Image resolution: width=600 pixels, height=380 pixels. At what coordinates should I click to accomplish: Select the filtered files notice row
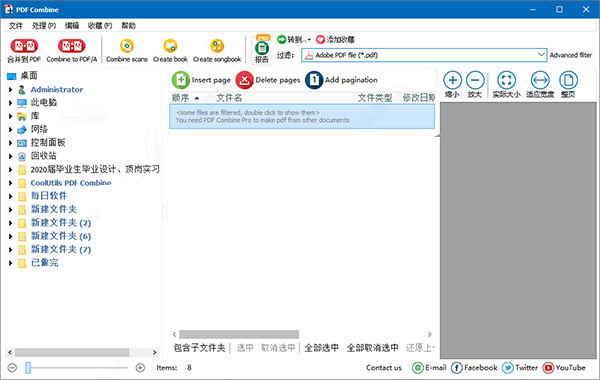[302, 116]
